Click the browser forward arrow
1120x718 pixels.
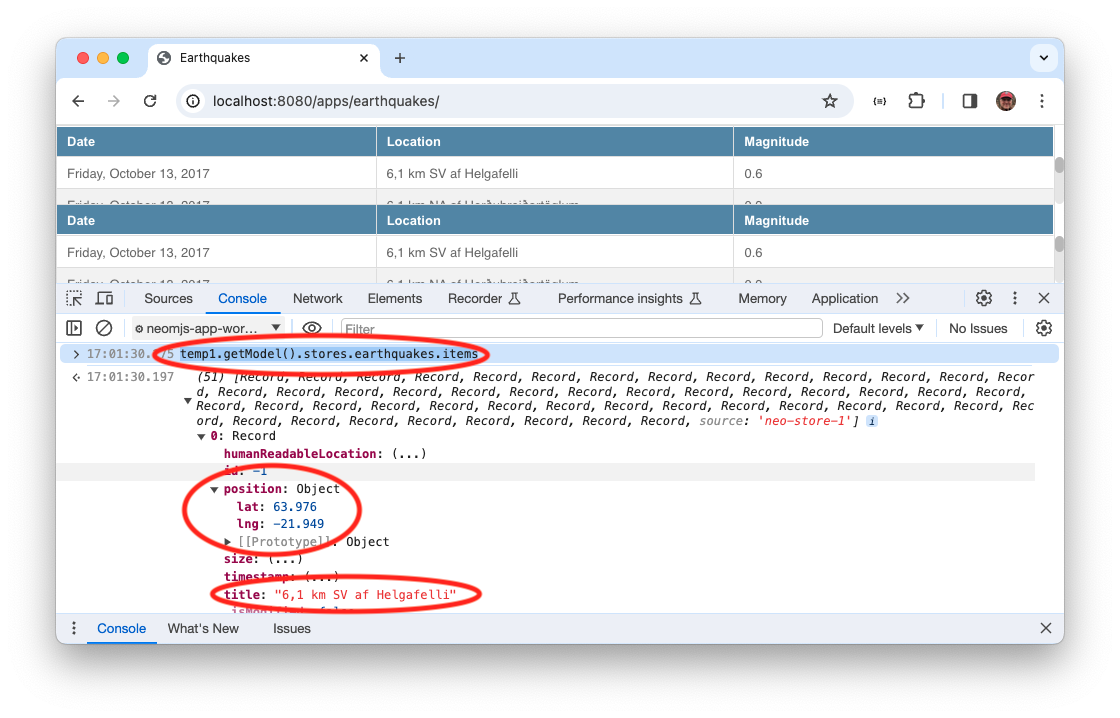tap(114, 101)
